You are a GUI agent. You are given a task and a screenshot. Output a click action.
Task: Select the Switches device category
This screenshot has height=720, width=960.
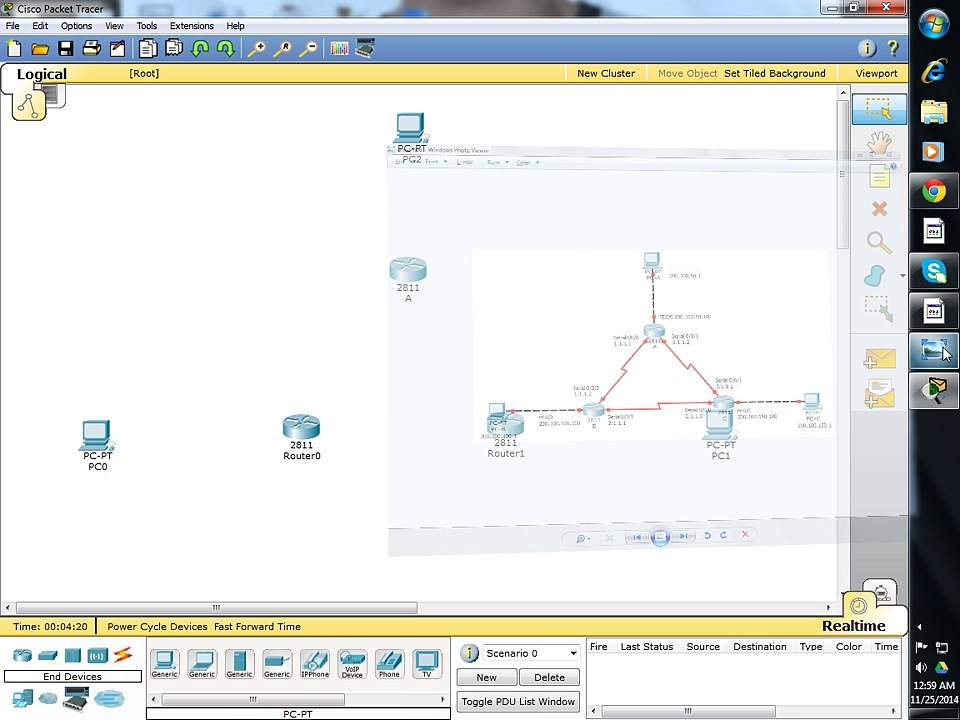(x=48, y=655)
